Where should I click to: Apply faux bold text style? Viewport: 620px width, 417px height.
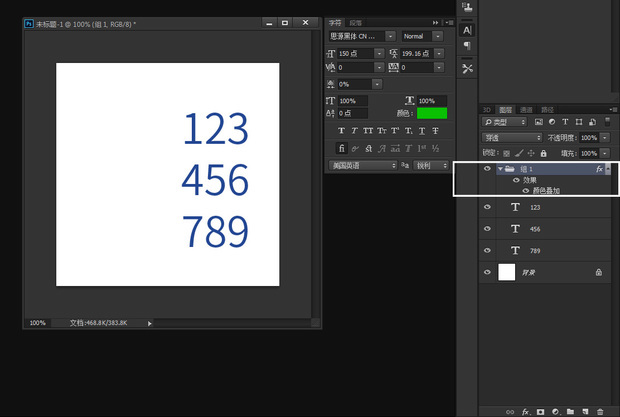coord(342,130)
